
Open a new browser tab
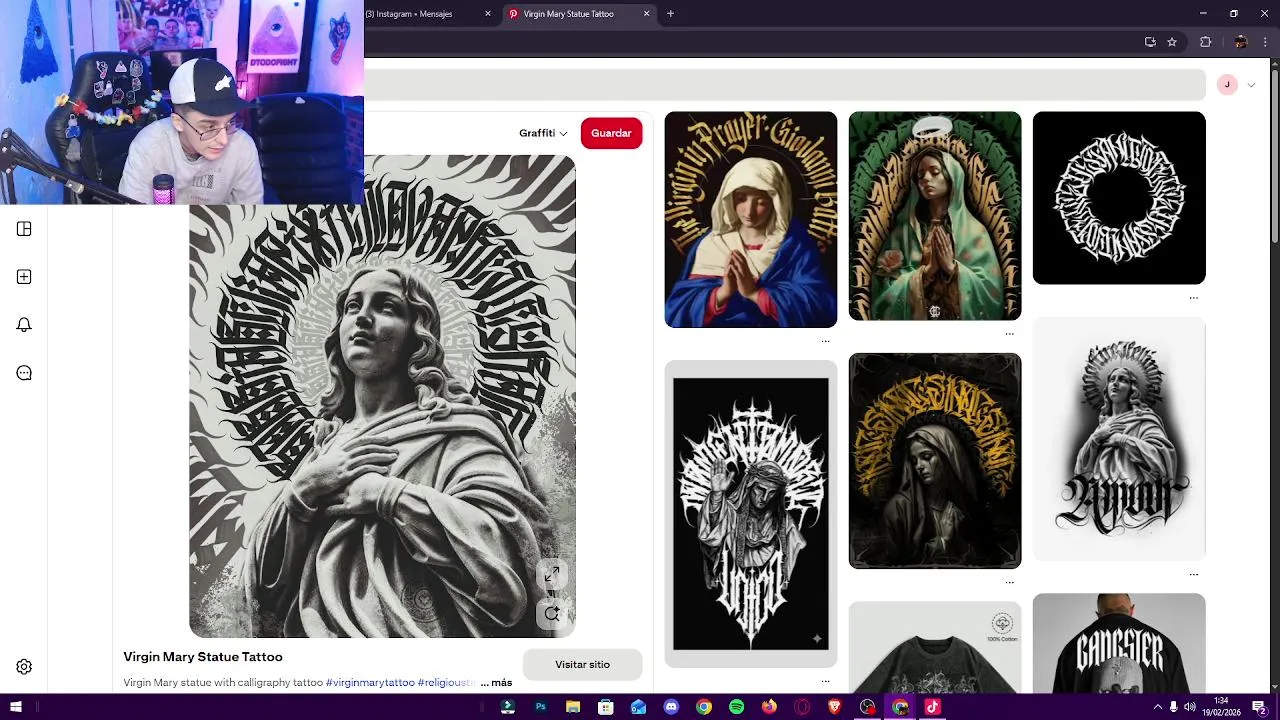click(670, 14)
